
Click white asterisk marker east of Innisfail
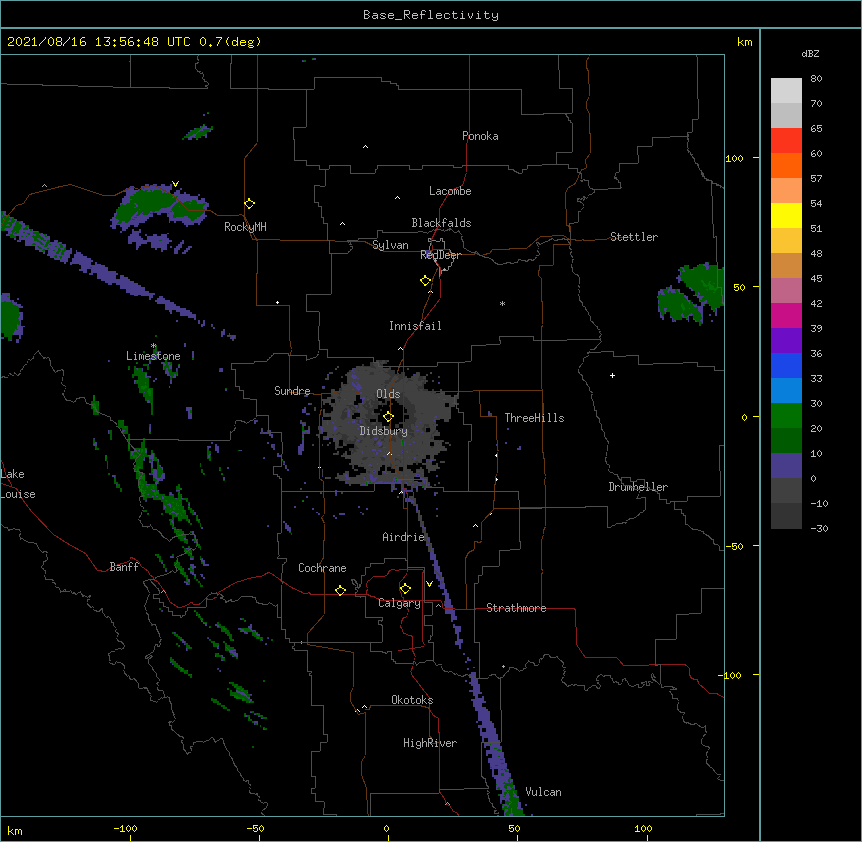point(502,303)
